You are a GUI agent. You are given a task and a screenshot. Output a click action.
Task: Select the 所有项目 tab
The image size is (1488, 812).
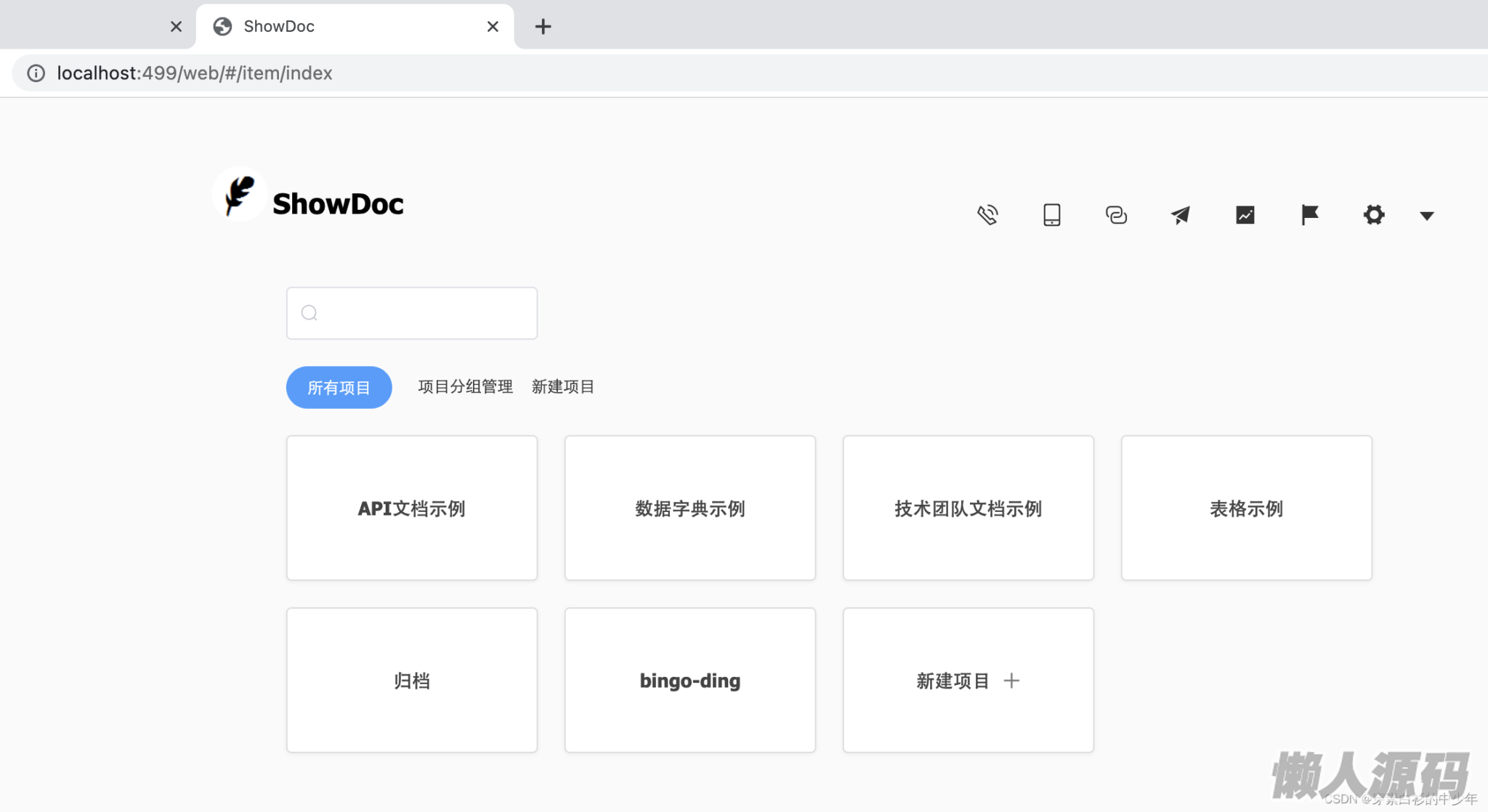339,387
